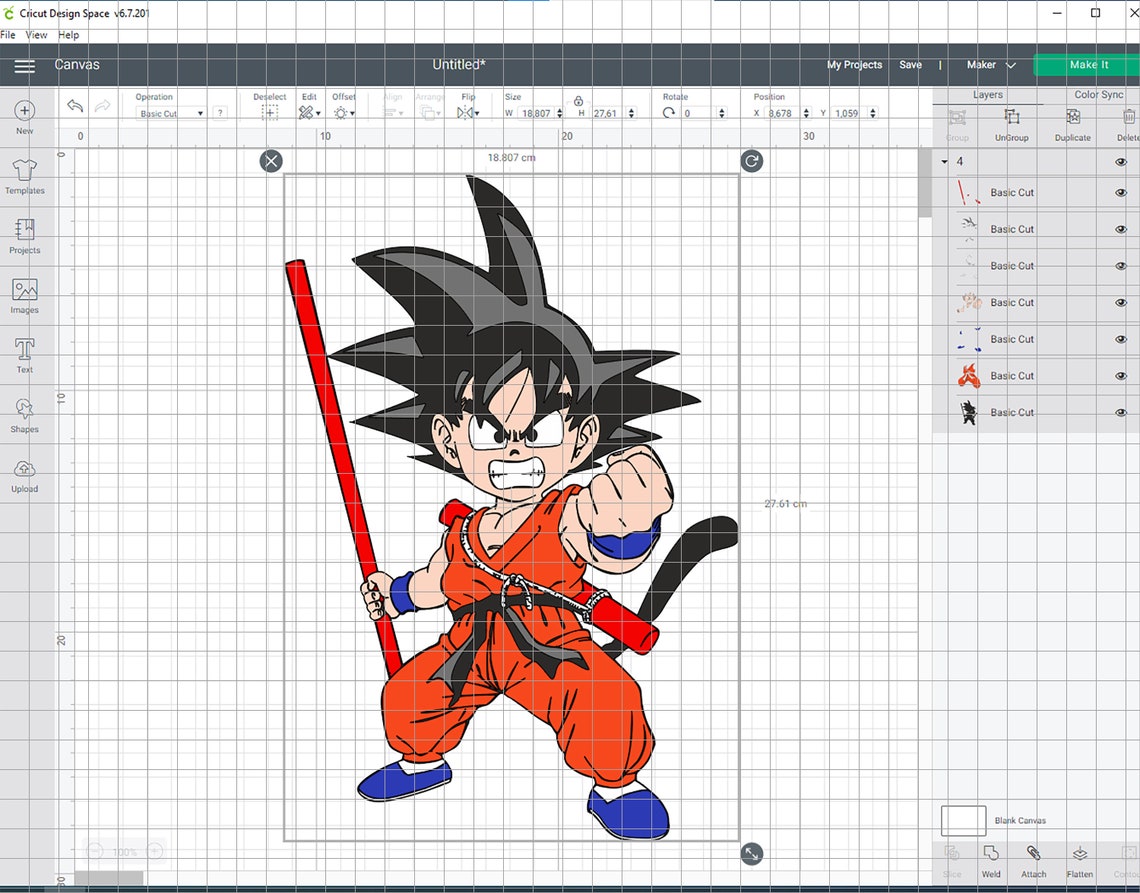Click the X position input field

click(x=783, y=113)
